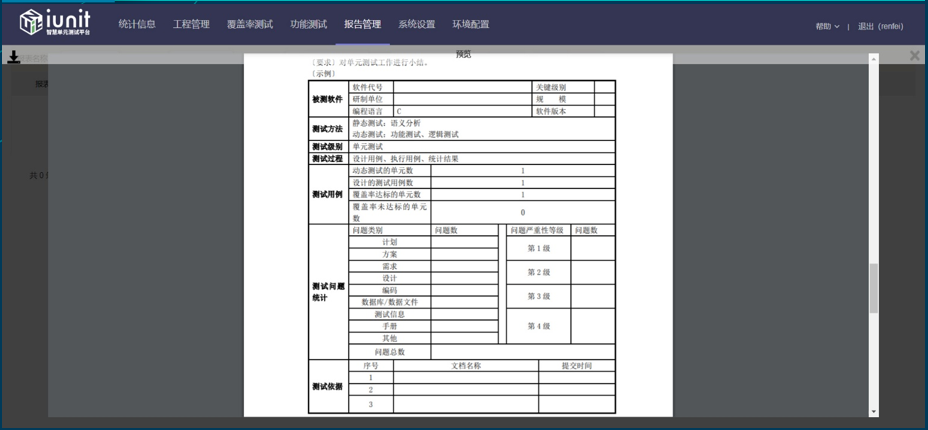The width and height of the screenshot is (928, 430).
Task: Click the 问题严重性等级 header cell
Action: coord(539,230)
